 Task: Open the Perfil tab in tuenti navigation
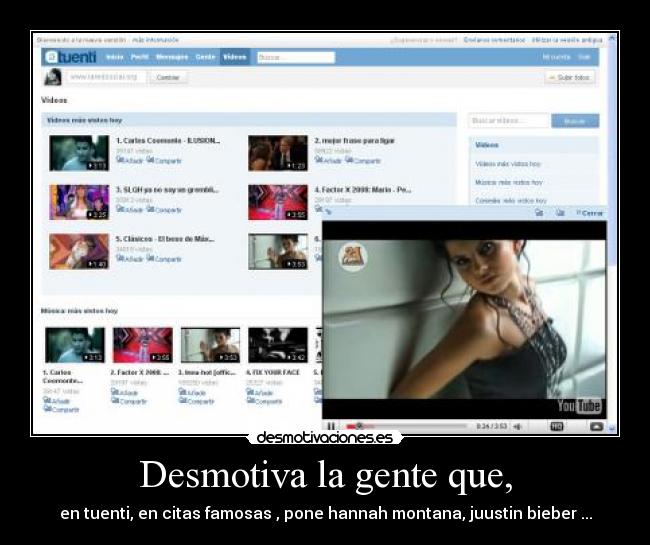[x=140, y=57]
